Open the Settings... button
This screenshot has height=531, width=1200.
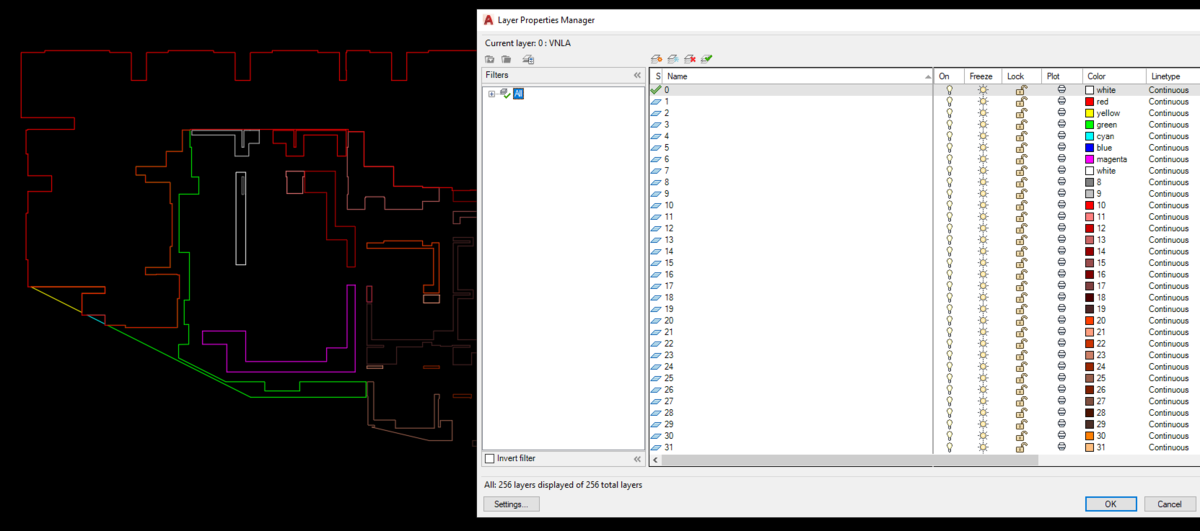pyautogui.click(x=511, y=504)
